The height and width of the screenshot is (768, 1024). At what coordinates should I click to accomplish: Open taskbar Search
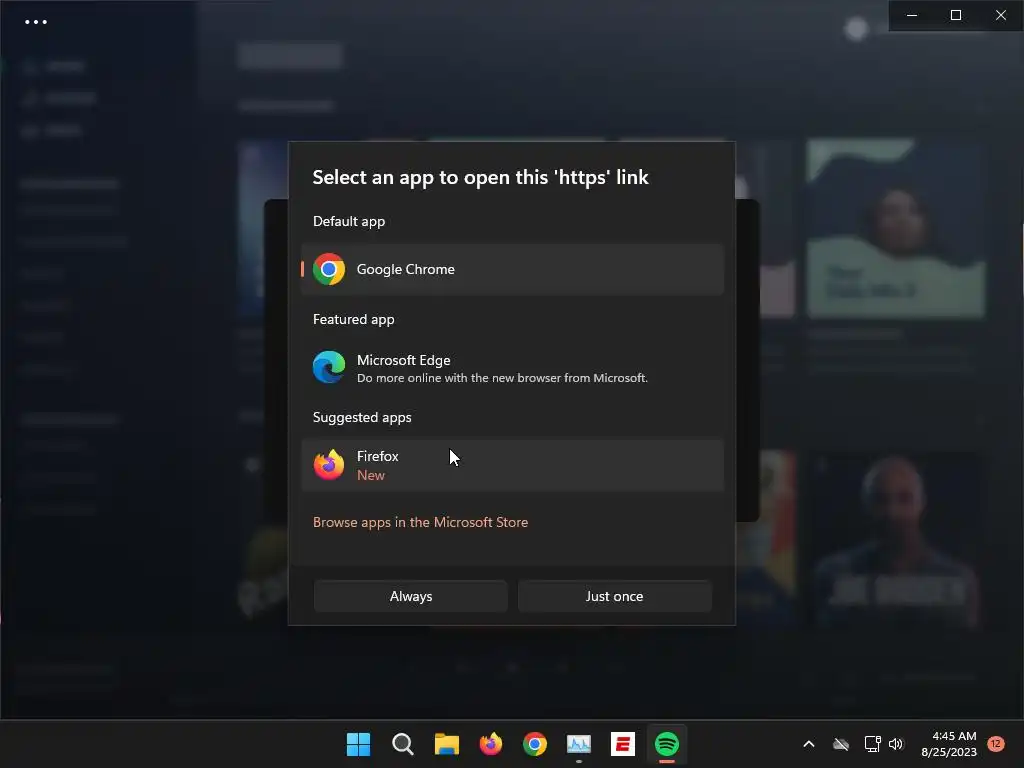pos(402,744)
